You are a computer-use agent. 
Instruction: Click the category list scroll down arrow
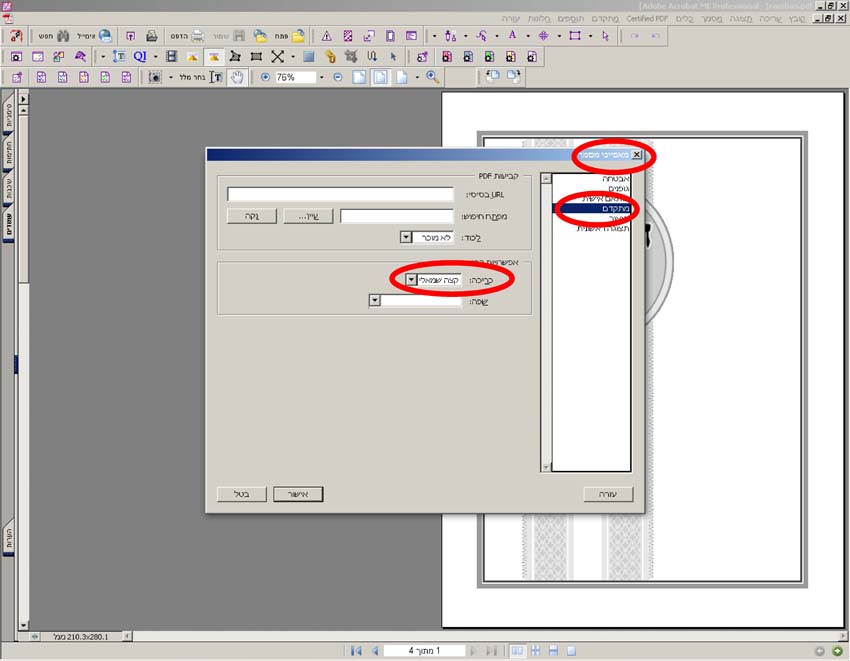[546, 467]
